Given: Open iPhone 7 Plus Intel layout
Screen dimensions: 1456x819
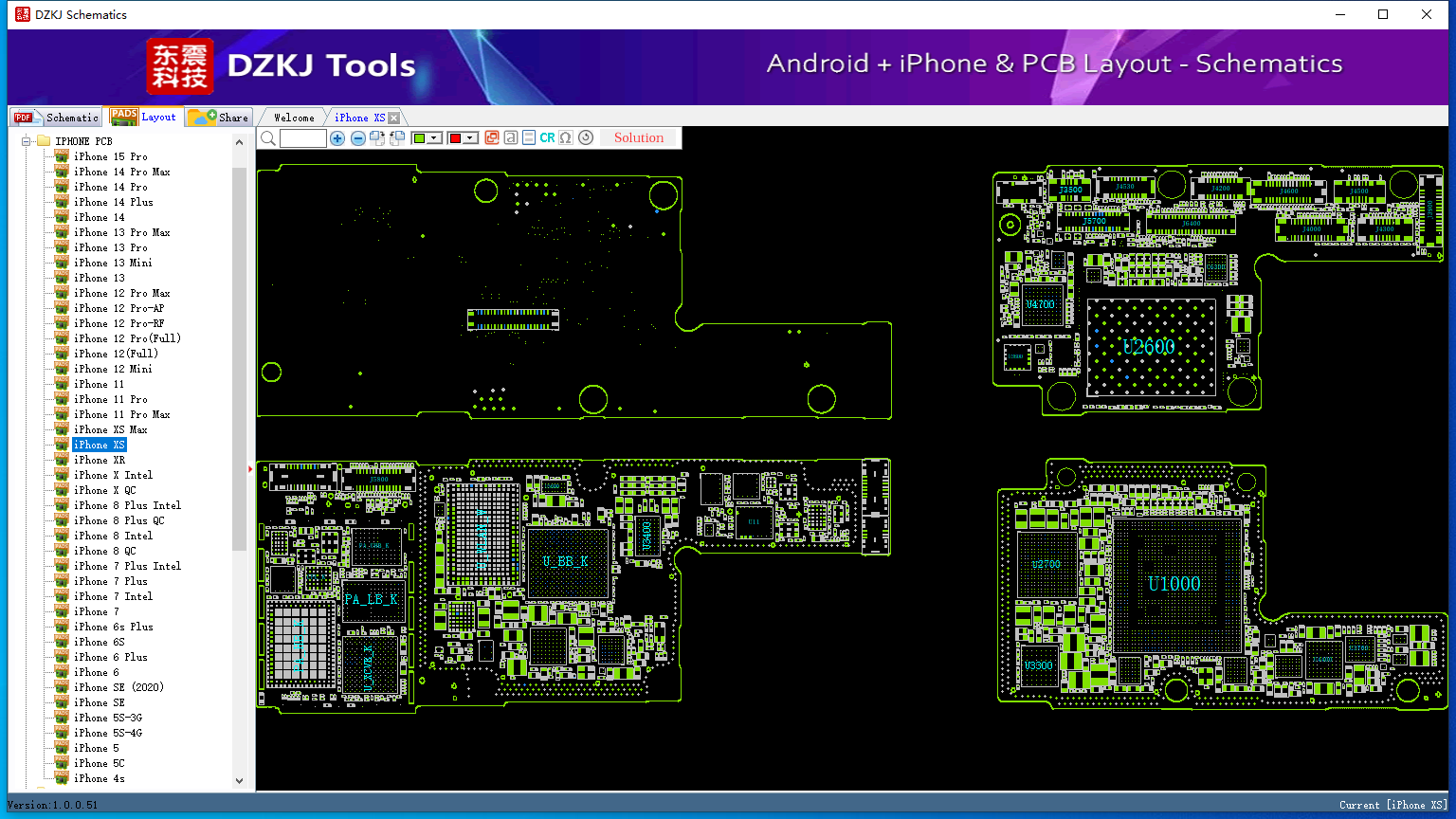Looking at the screenshot, I should pyautogui.click(x=127, y=566).
